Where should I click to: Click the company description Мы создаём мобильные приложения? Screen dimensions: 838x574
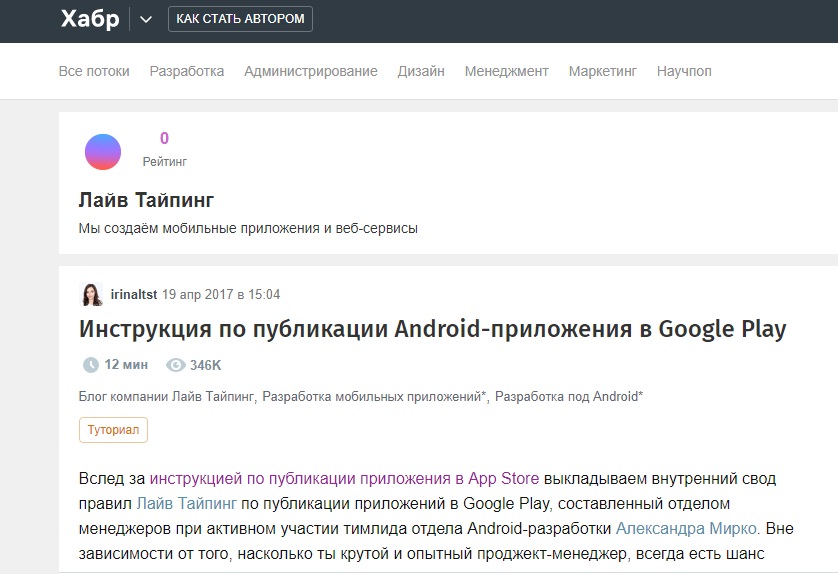pyautogui.click(x=248, y=228)
